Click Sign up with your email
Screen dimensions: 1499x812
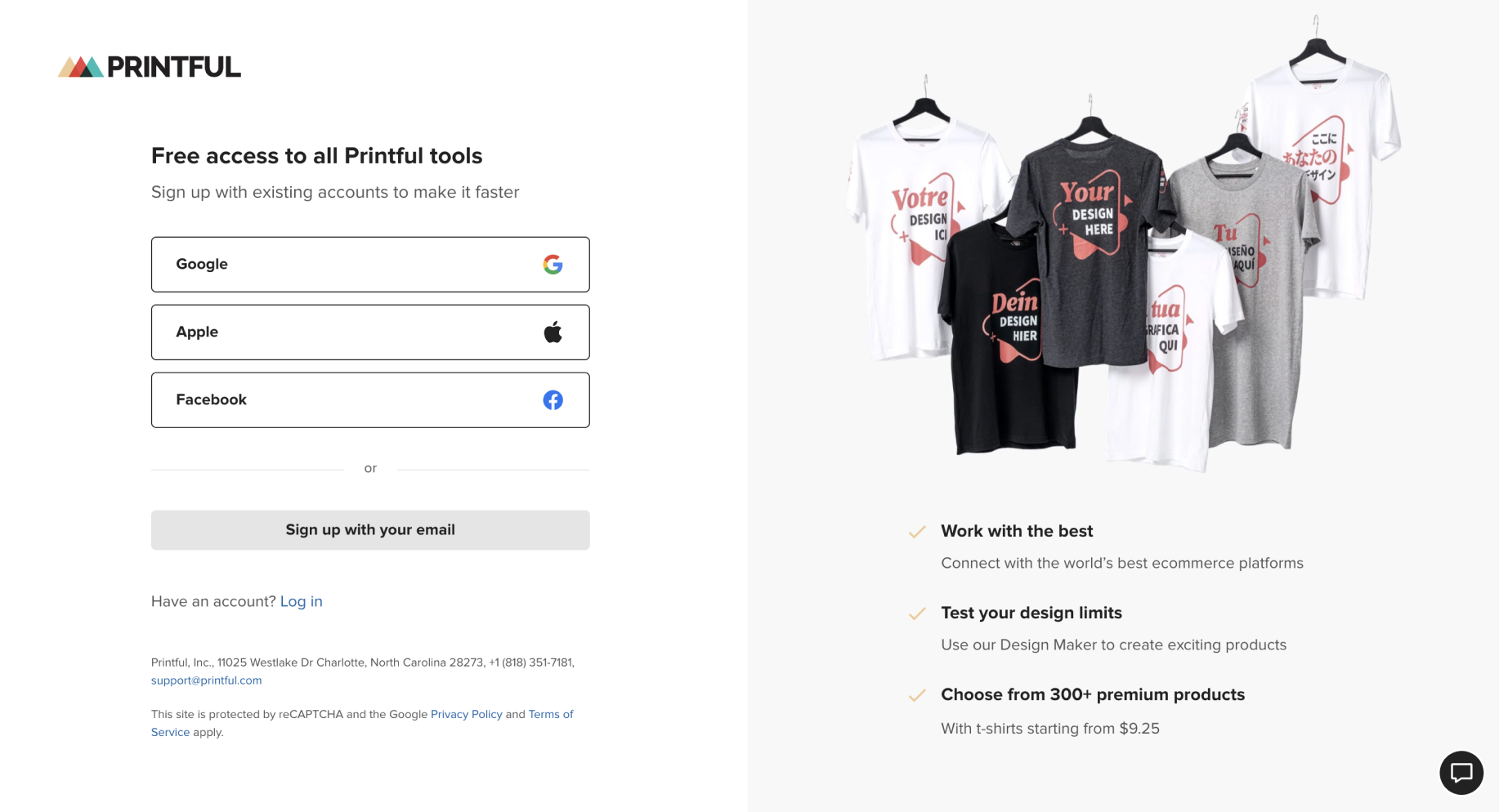pos(370,529)
